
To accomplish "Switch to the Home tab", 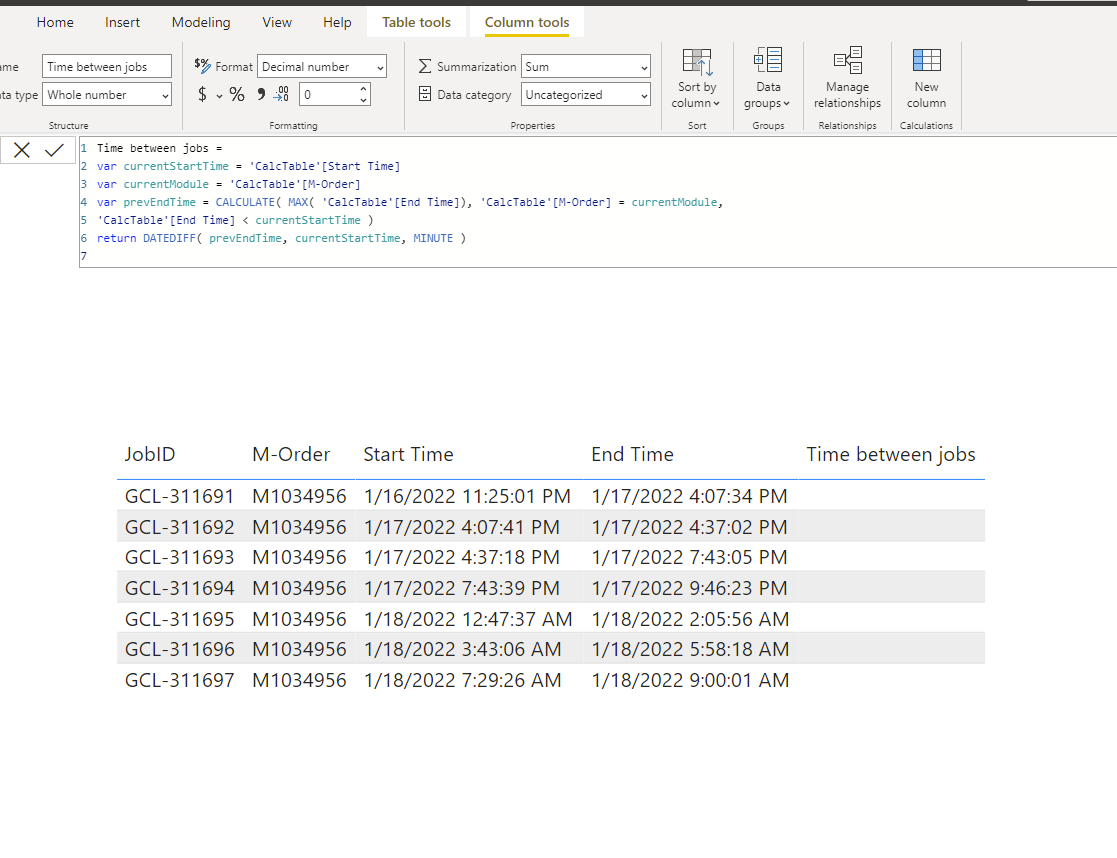I will point(55,22).
